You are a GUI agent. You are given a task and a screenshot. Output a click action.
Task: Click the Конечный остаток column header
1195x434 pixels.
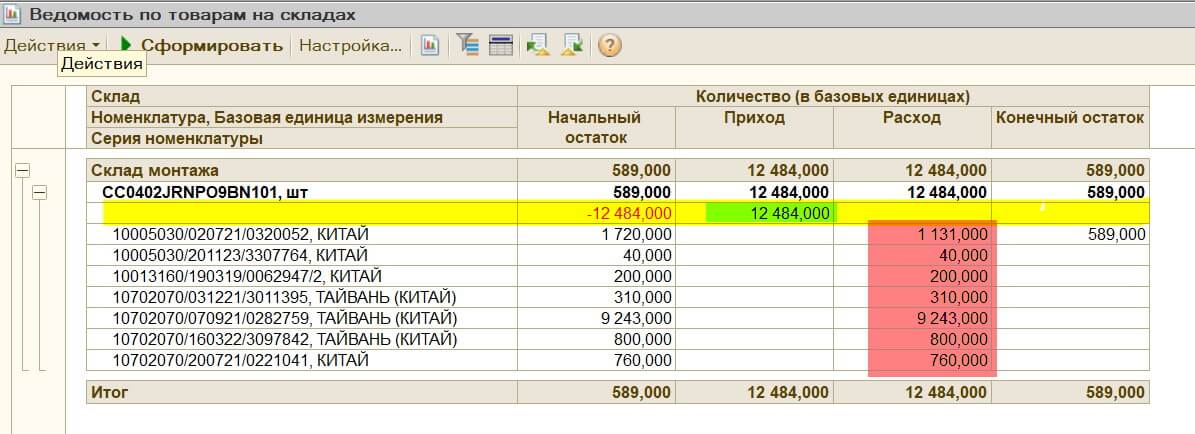1069,117
